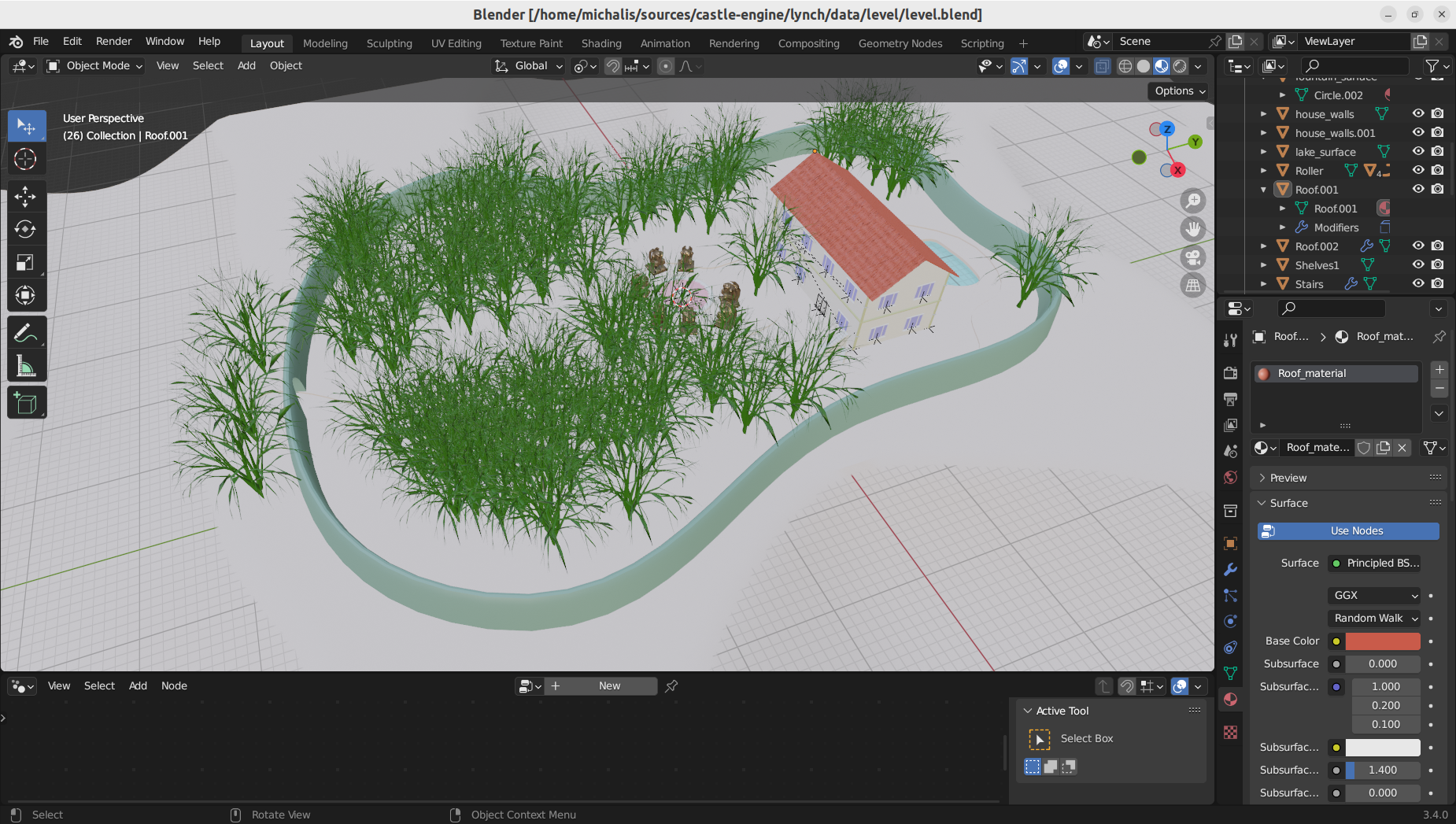
Task: Open the Transform Orientation dropdown showing Global
Action: pos(527,66)
